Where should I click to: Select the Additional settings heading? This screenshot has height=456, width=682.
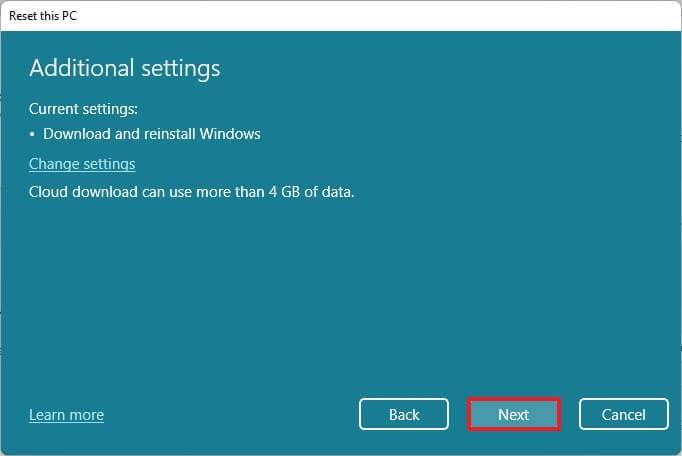click(124, 68)
